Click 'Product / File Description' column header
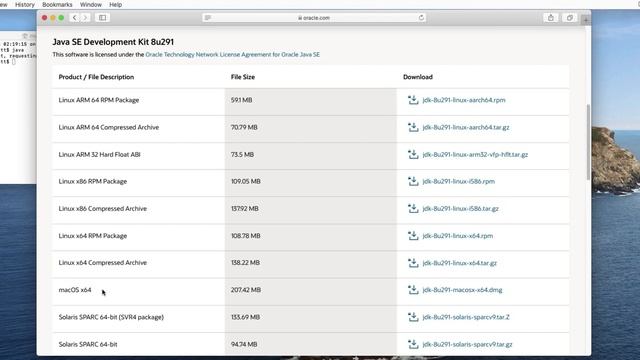The image size is (640, 360). [x=96, y=77]
